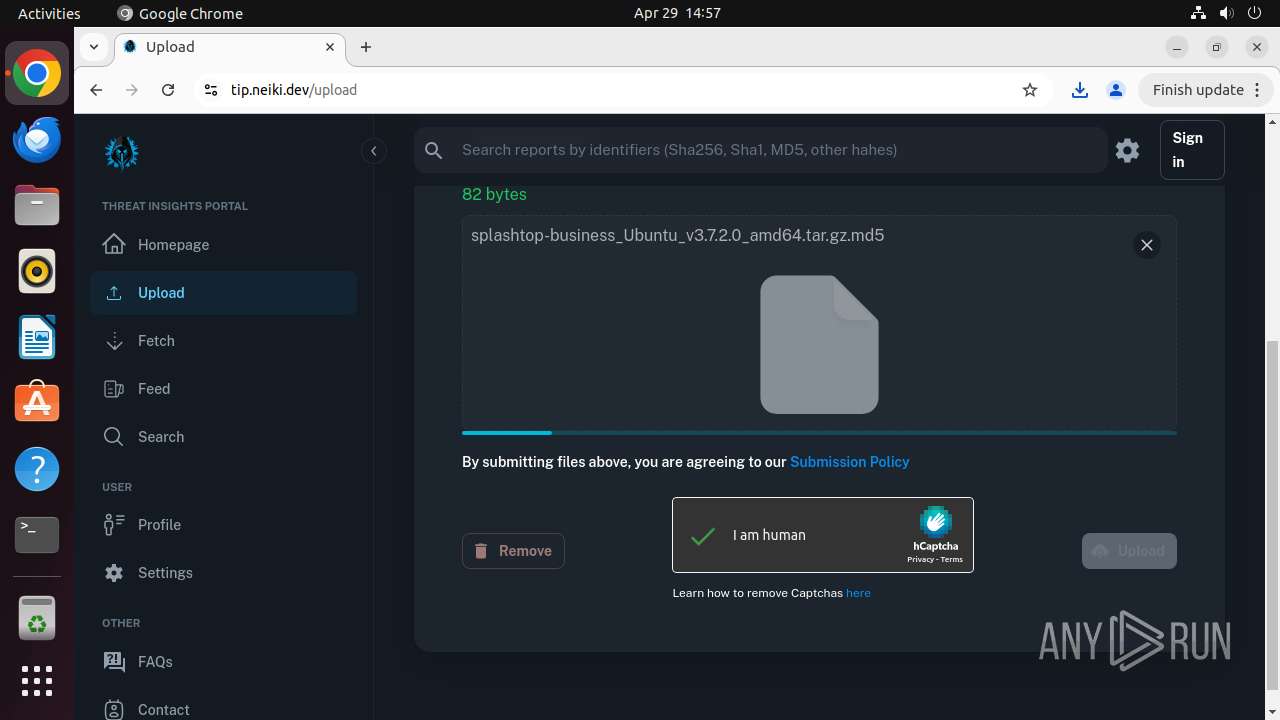1280x720 pixels.
Task: Open Google Chrome from the dock
Action: point(37,74)
